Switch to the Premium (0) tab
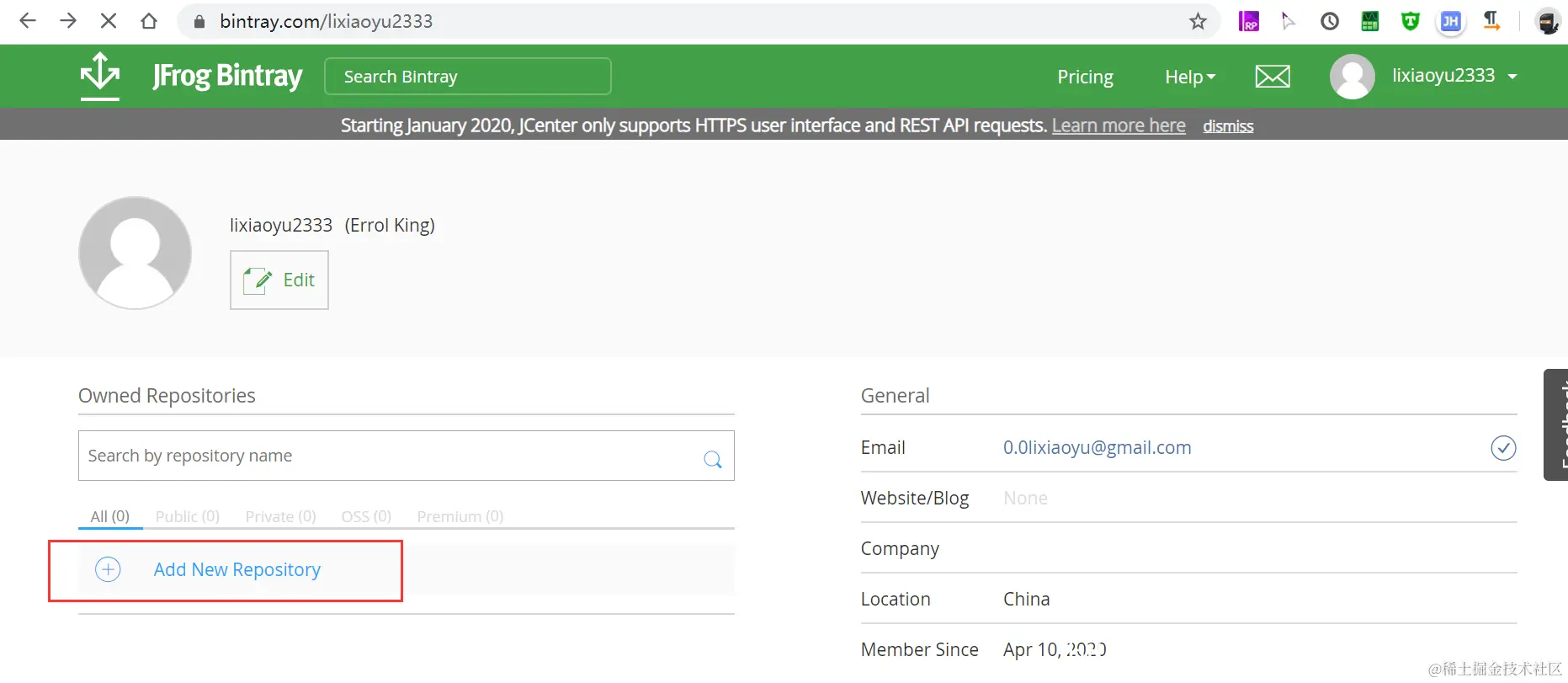The height and width of the screenshot is (683, 1568). coord(460,516)
